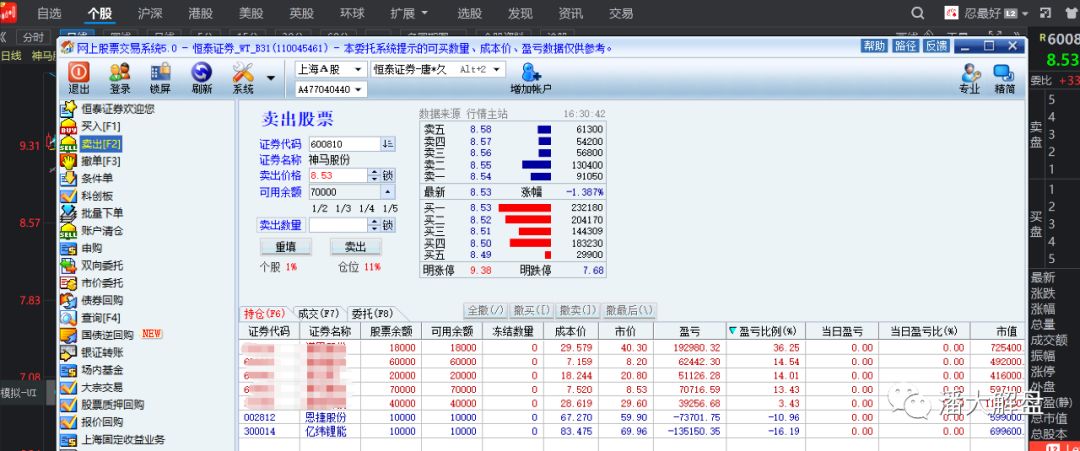The image size is (1080, 451).
Task: Select the 1/5 quantity shortcut
Action: click(390, 209)
